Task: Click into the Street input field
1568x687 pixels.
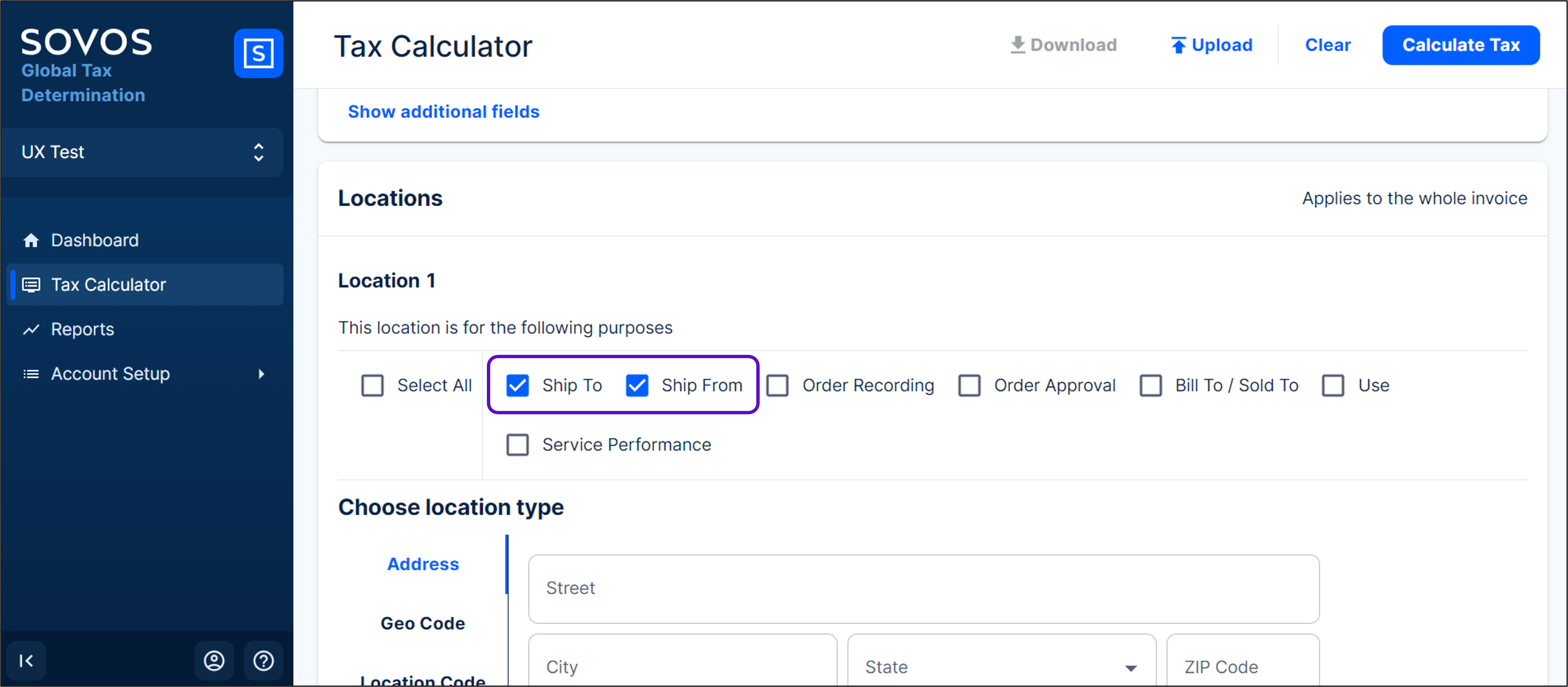Action: [923, 588]
